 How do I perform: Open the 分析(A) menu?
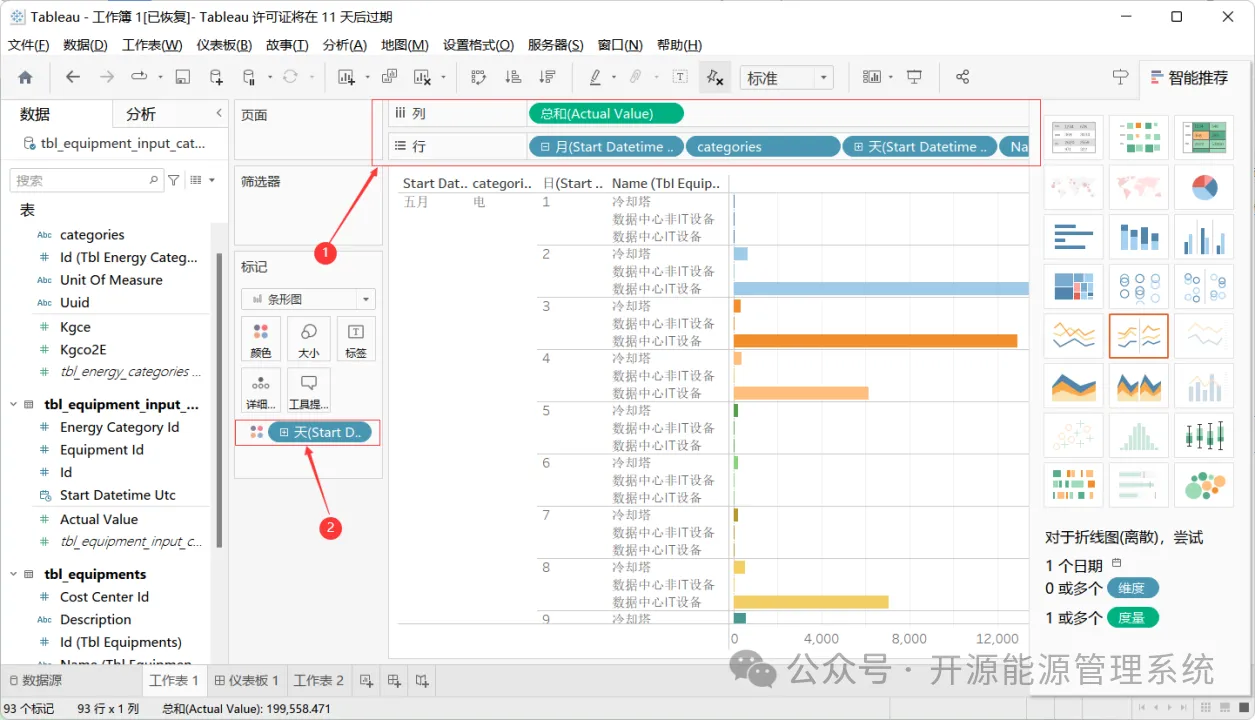point(344,45)
